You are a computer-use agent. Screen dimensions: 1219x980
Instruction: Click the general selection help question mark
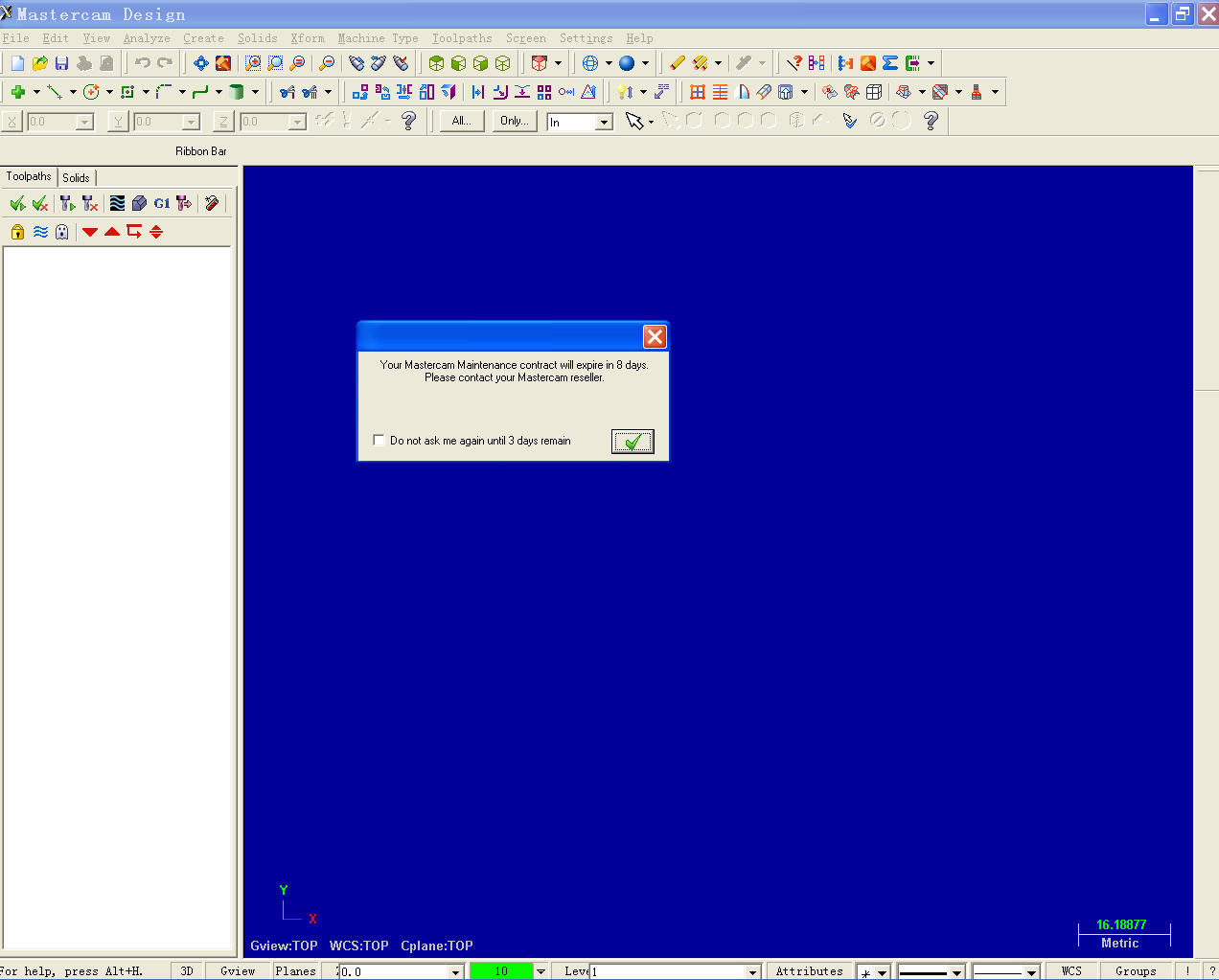pos(931,121)
